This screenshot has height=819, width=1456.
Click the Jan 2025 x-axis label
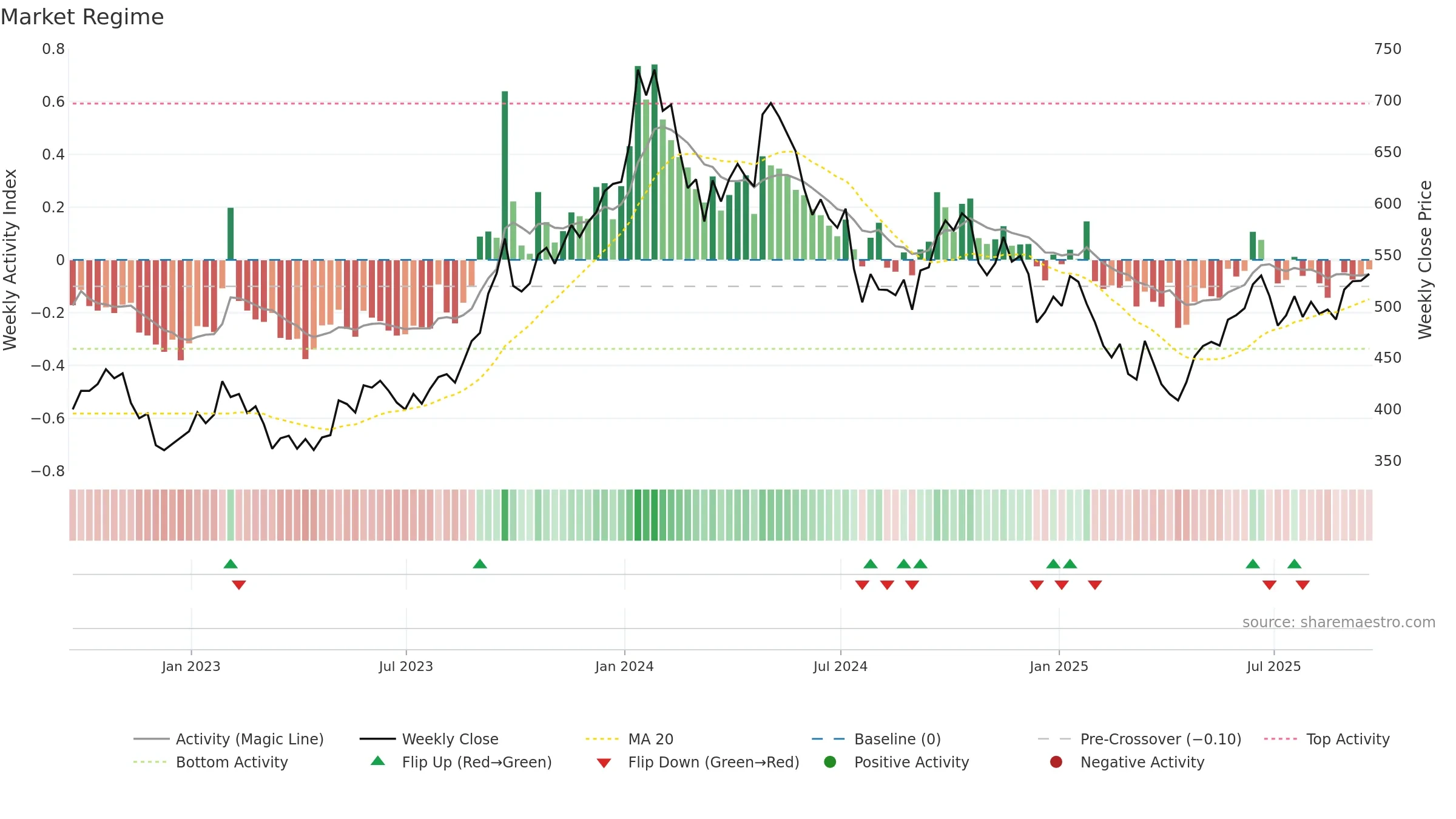tap(1059, 666)
